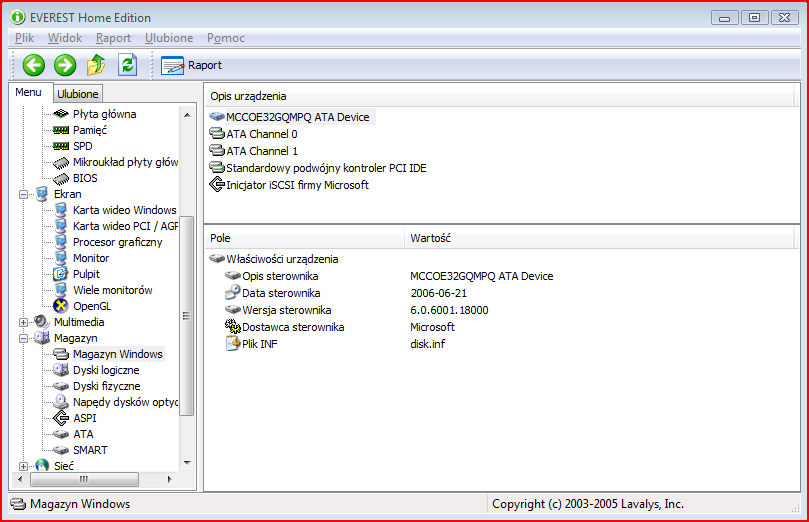Open the Raport menu
This screenshot has width=809, height=522.
pyautogui.click(x=113, y=38)
